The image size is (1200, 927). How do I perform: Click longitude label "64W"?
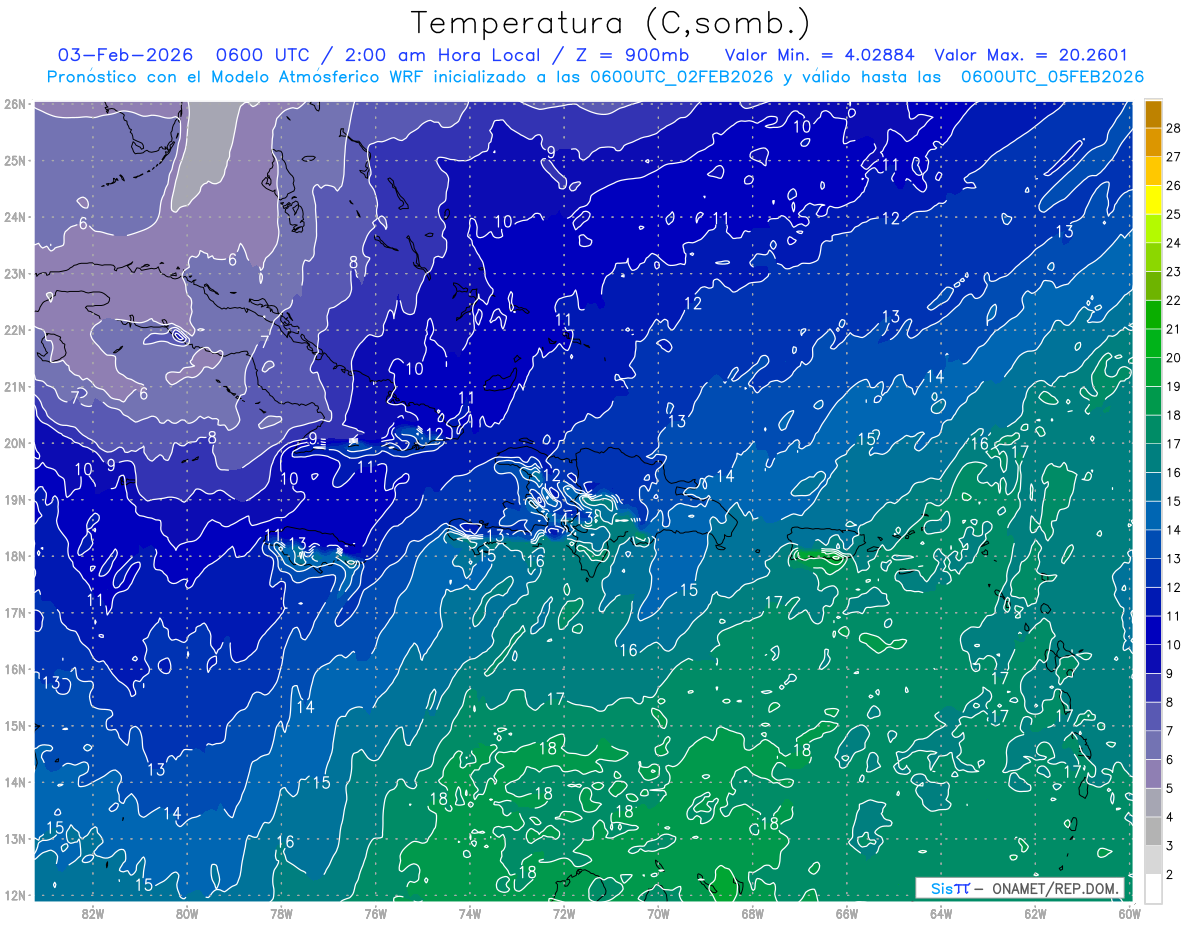click(x=940, y=913)
